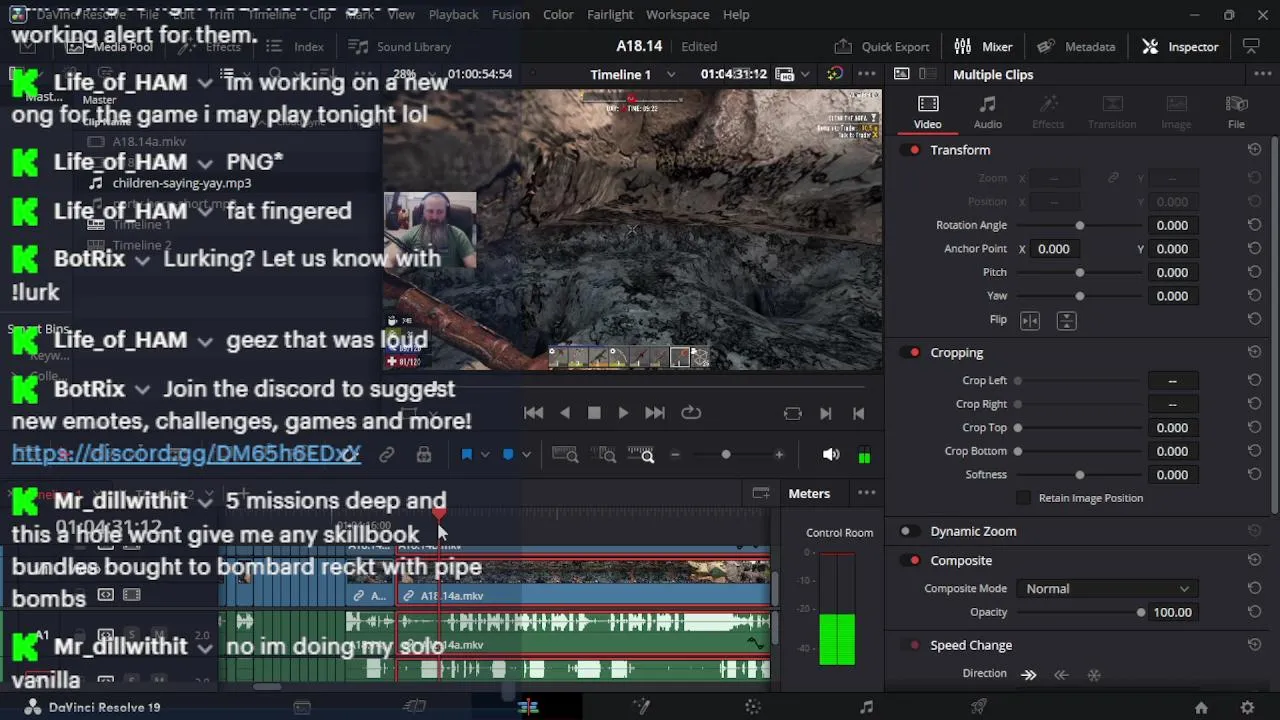Open the Color menu

tap(558, 14)
